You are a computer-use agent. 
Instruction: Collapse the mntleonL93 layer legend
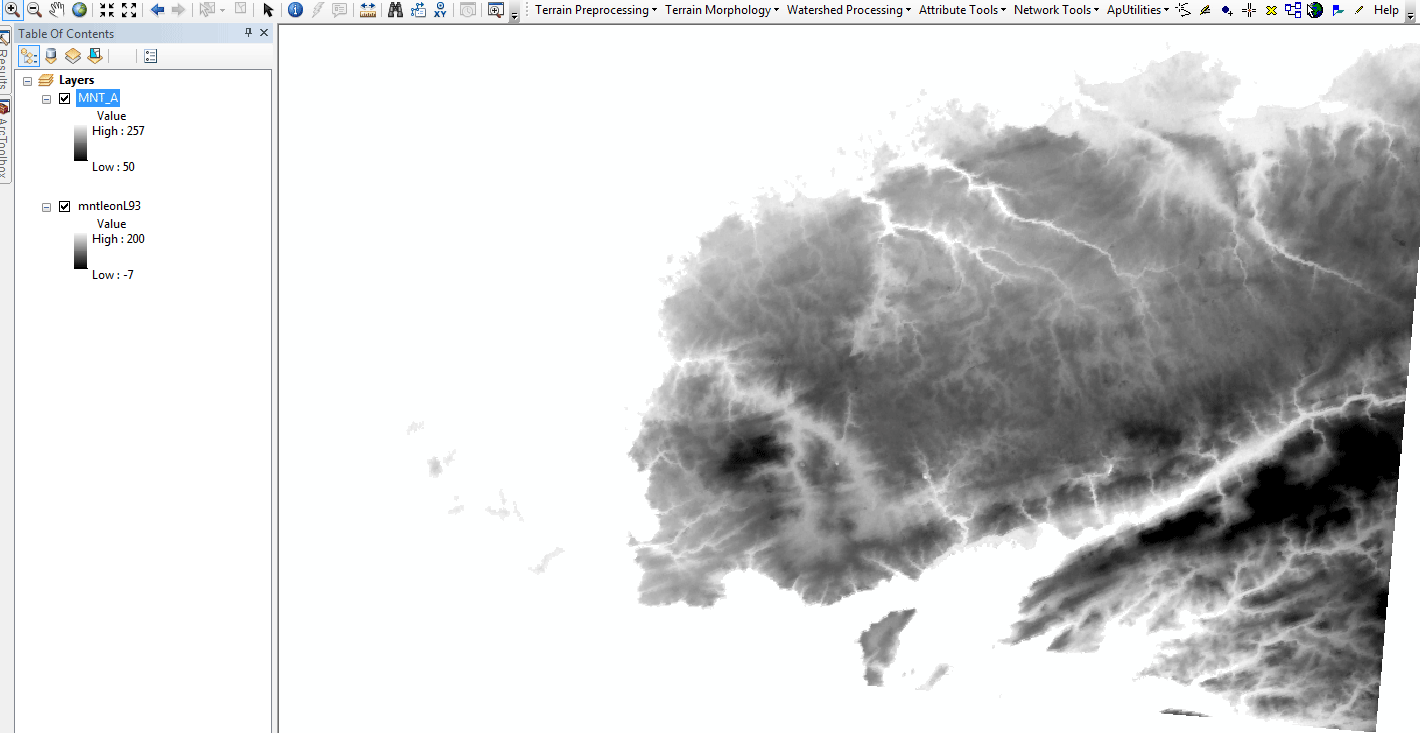click(47, 206)
